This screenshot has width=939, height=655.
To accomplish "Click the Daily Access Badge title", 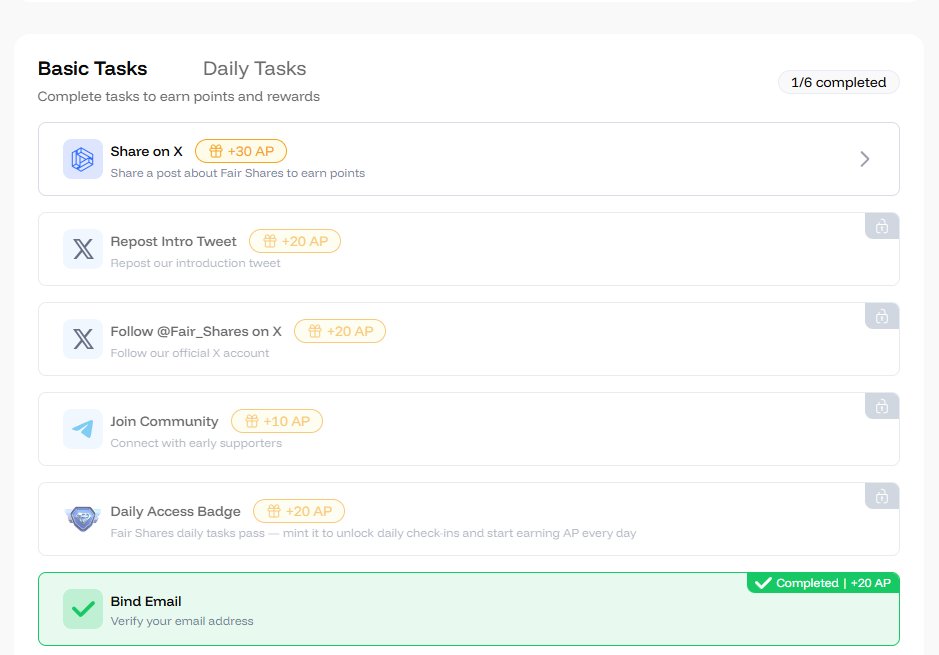I will [175, 511].
